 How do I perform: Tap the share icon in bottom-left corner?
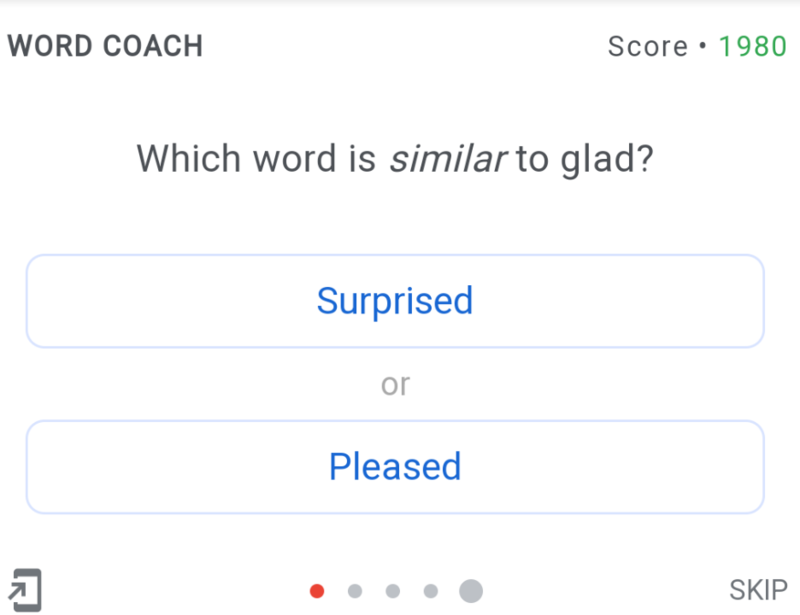click(x=25, y=589)
